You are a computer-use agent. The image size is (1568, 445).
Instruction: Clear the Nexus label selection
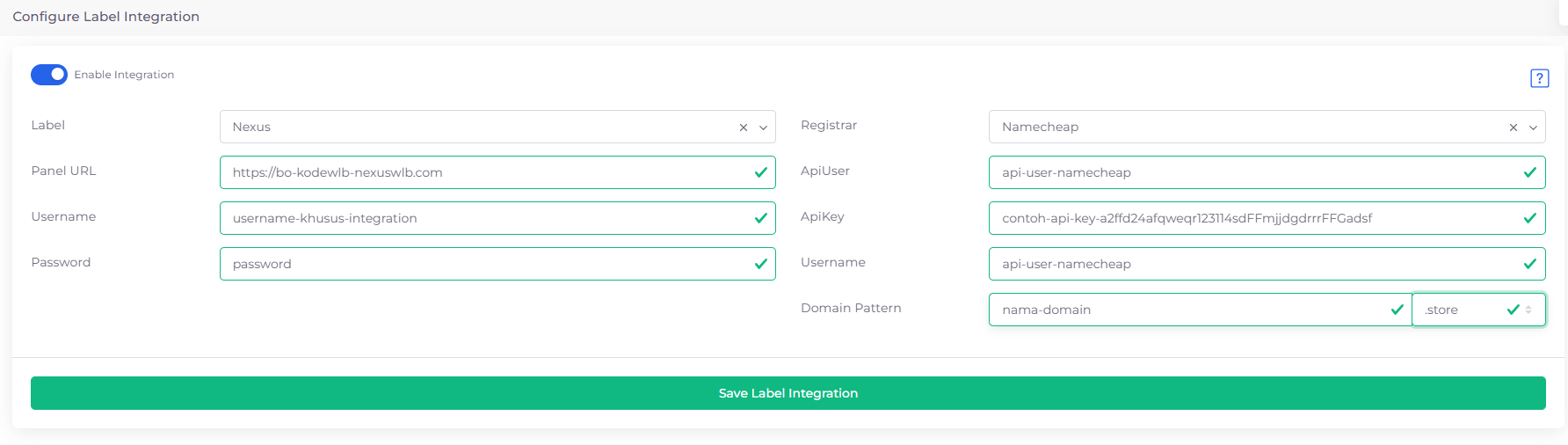(x=744, y=128)
